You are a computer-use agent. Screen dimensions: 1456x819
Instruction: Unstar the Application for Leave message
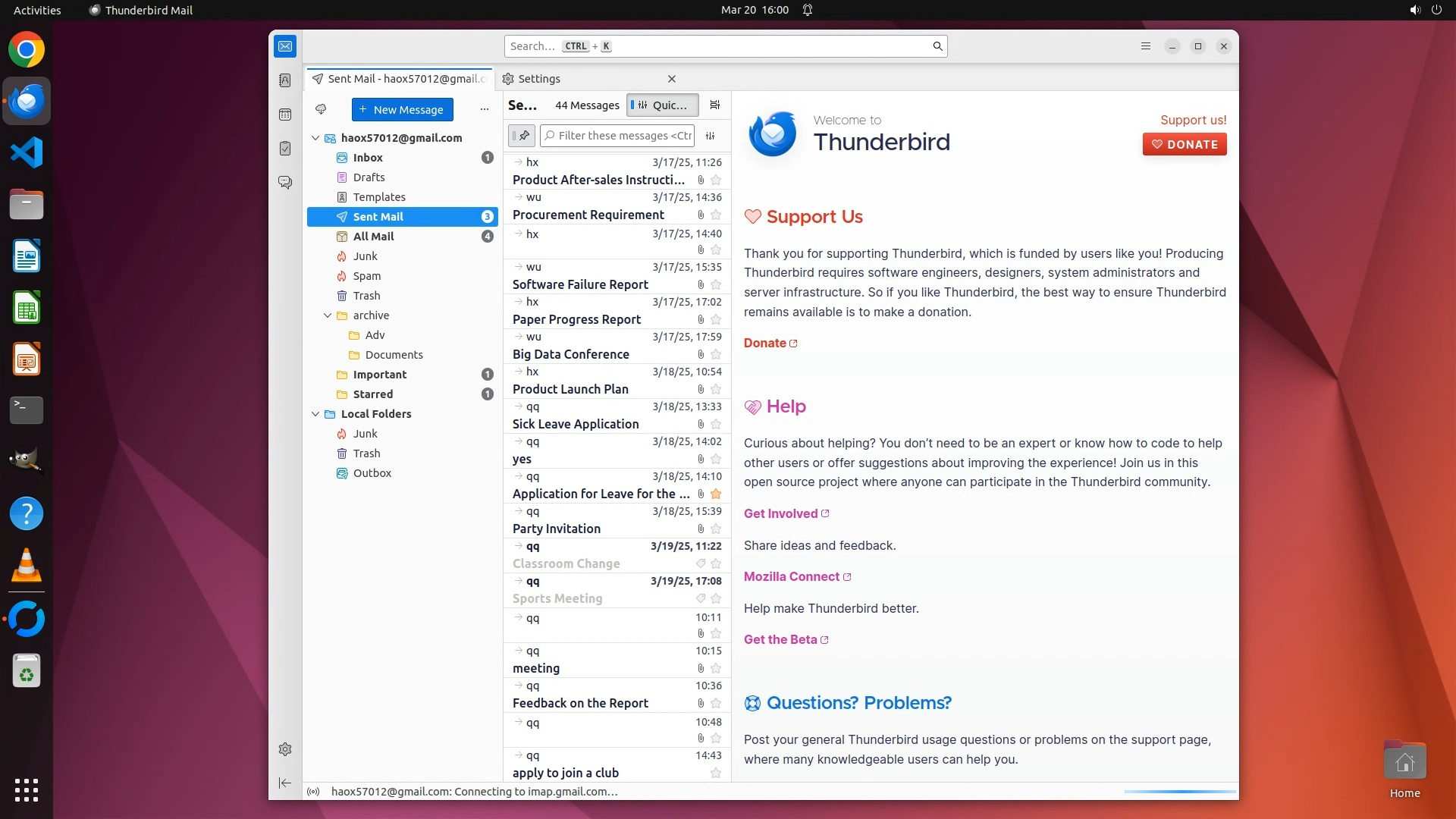pos(716,494)
